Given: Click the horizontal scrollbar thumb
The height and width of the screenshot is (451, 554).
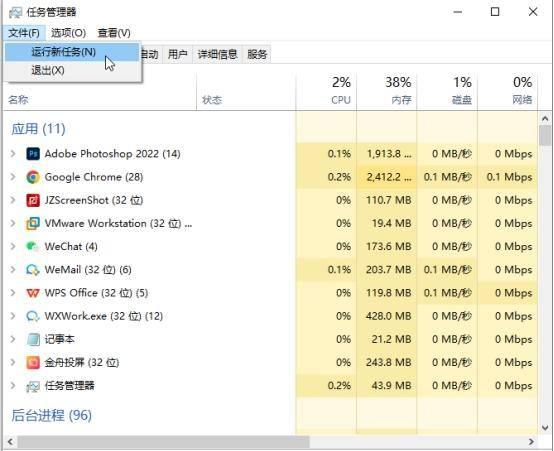Looking at the screenshot, I should click(x=163, y=442).
